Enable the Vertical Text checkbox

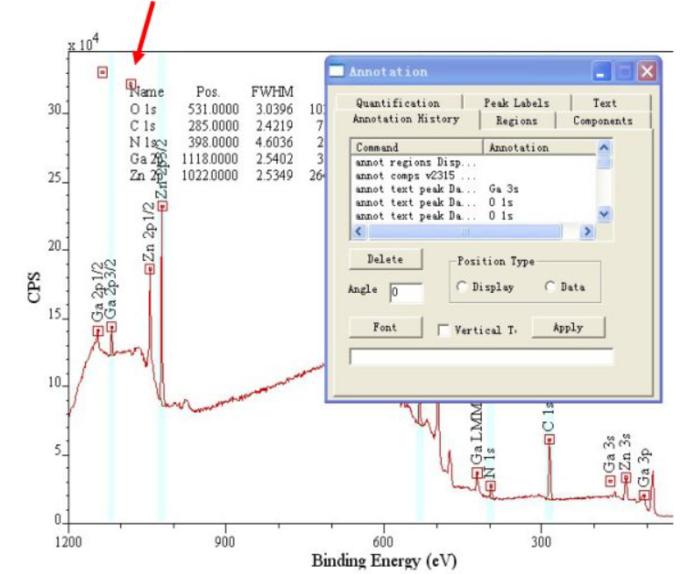(x=443, y=329)
